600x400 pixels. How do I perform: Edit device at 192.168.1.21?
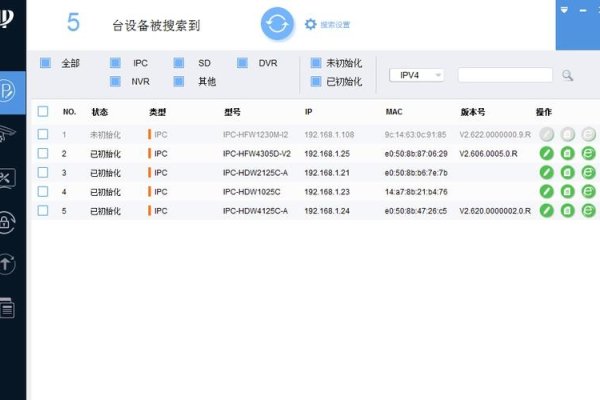(546, 172)
